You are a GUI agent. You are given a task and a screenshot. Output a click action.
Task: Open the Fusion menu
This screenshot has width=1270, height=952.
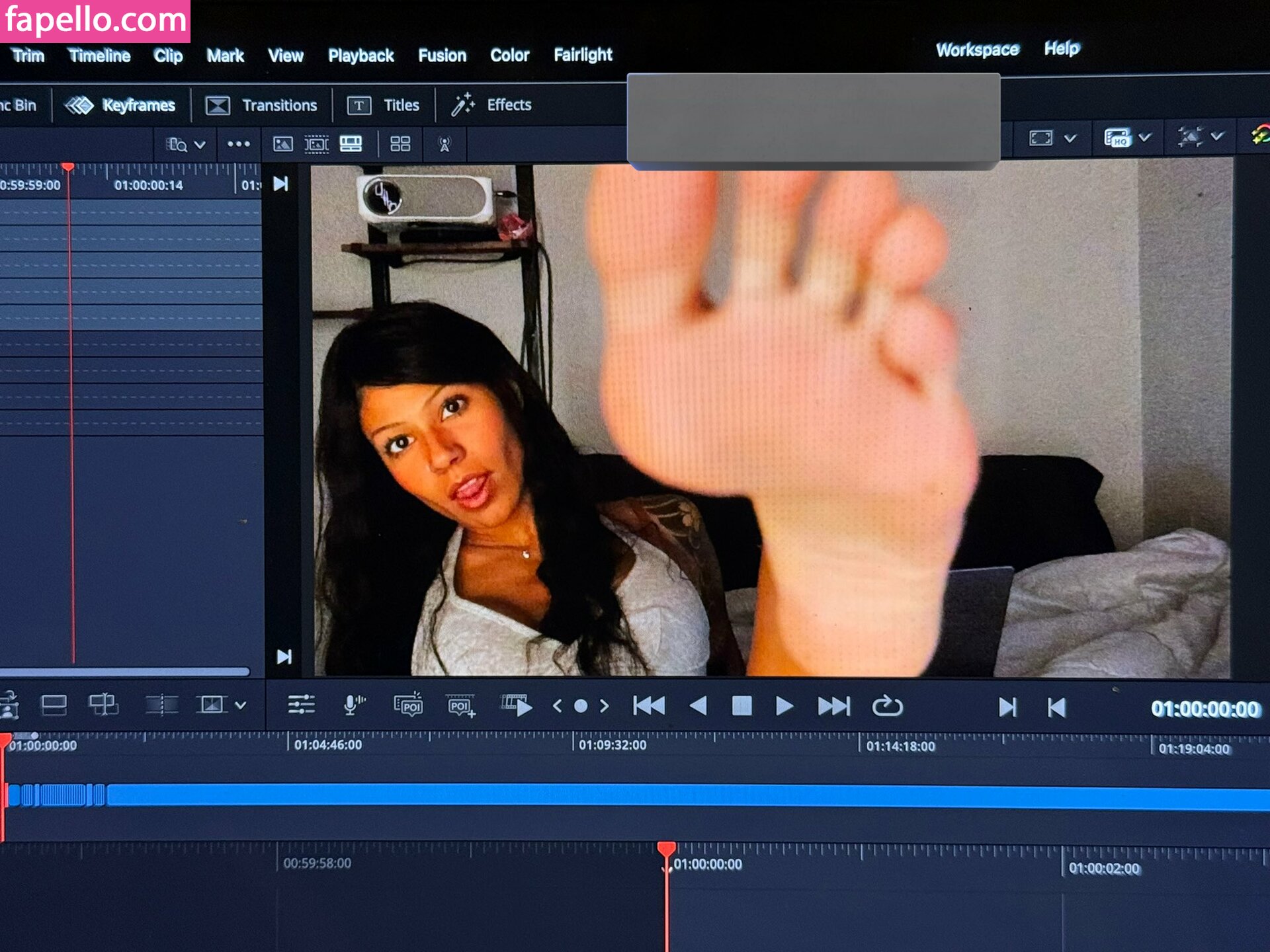coord(442,56)
